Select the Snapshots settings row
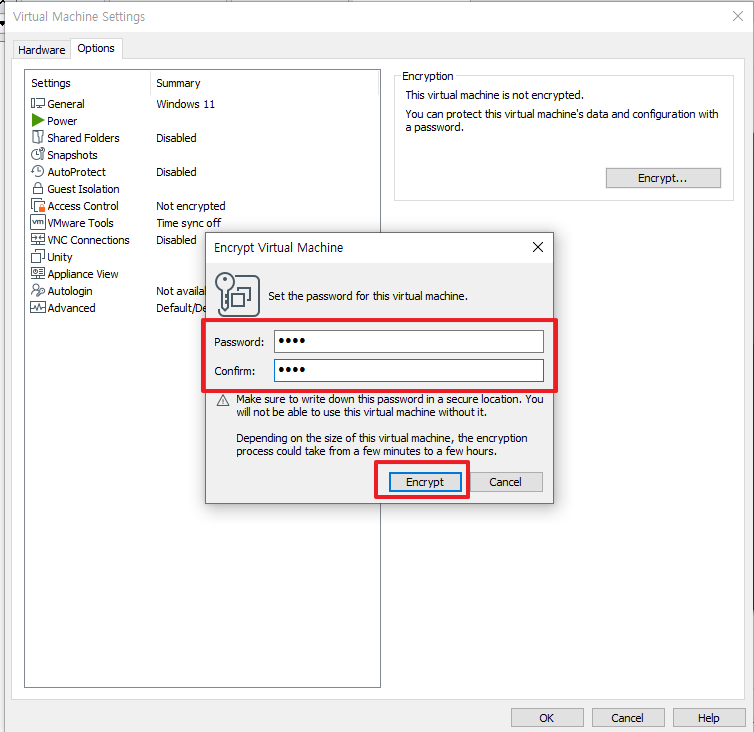Screen dimensions: 754x732 [72, 155]
